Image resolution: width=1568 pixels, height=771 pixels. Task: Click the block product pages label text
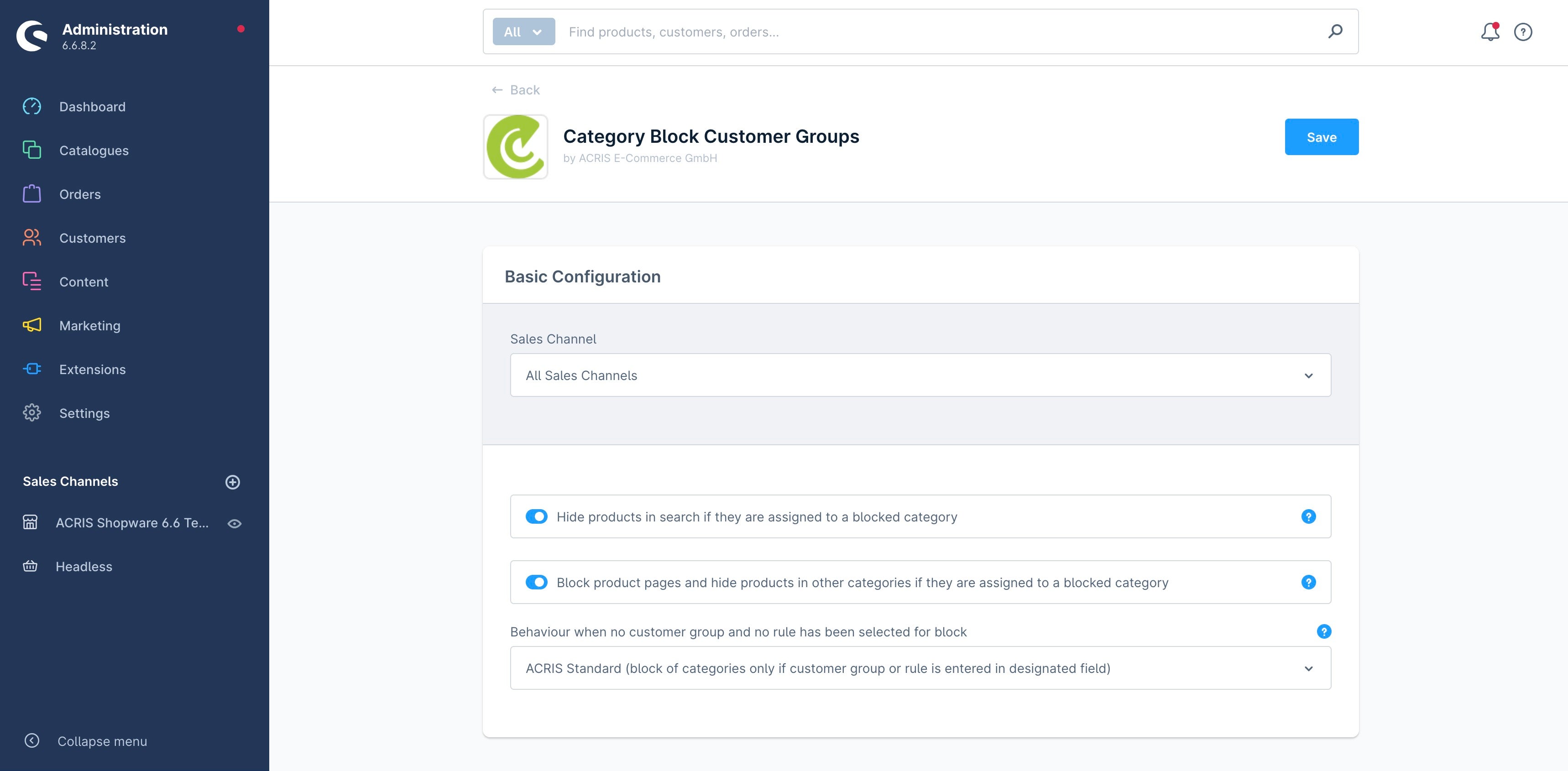click(x=862, y=583)
